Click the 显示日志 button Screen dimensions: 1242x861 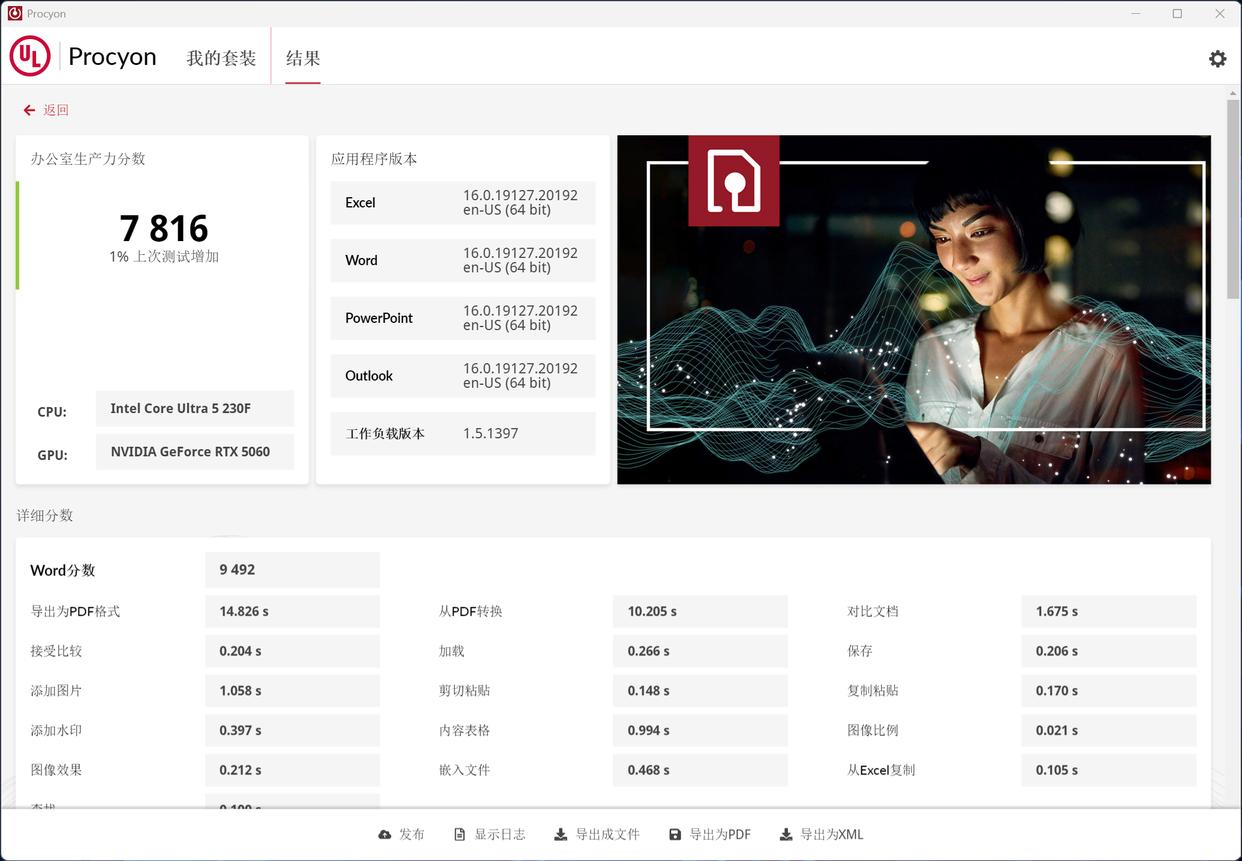(x=490, y=834)
